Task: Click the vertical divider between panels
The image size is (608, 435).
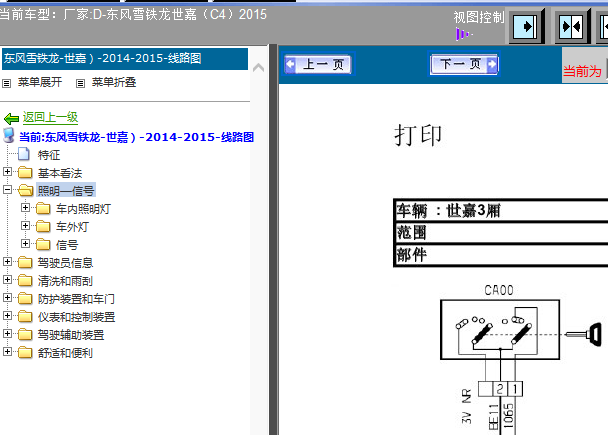Action: pos(273,240)
